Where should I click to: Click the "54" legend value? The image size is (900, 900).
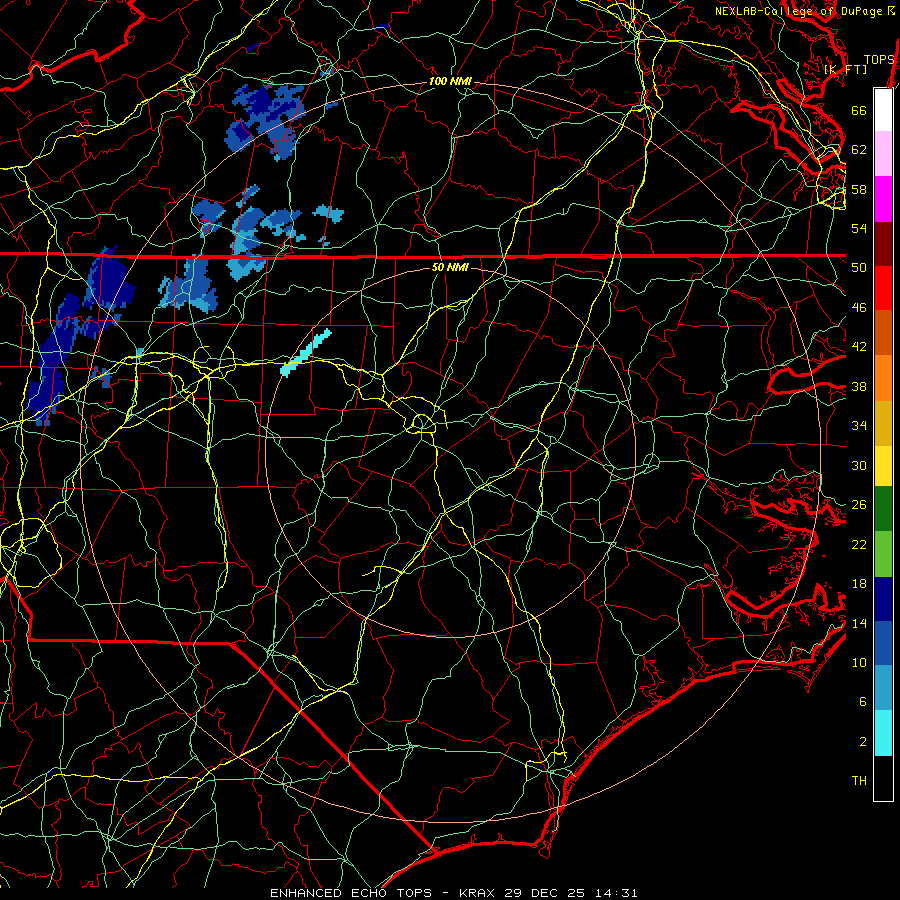(859, 228)
